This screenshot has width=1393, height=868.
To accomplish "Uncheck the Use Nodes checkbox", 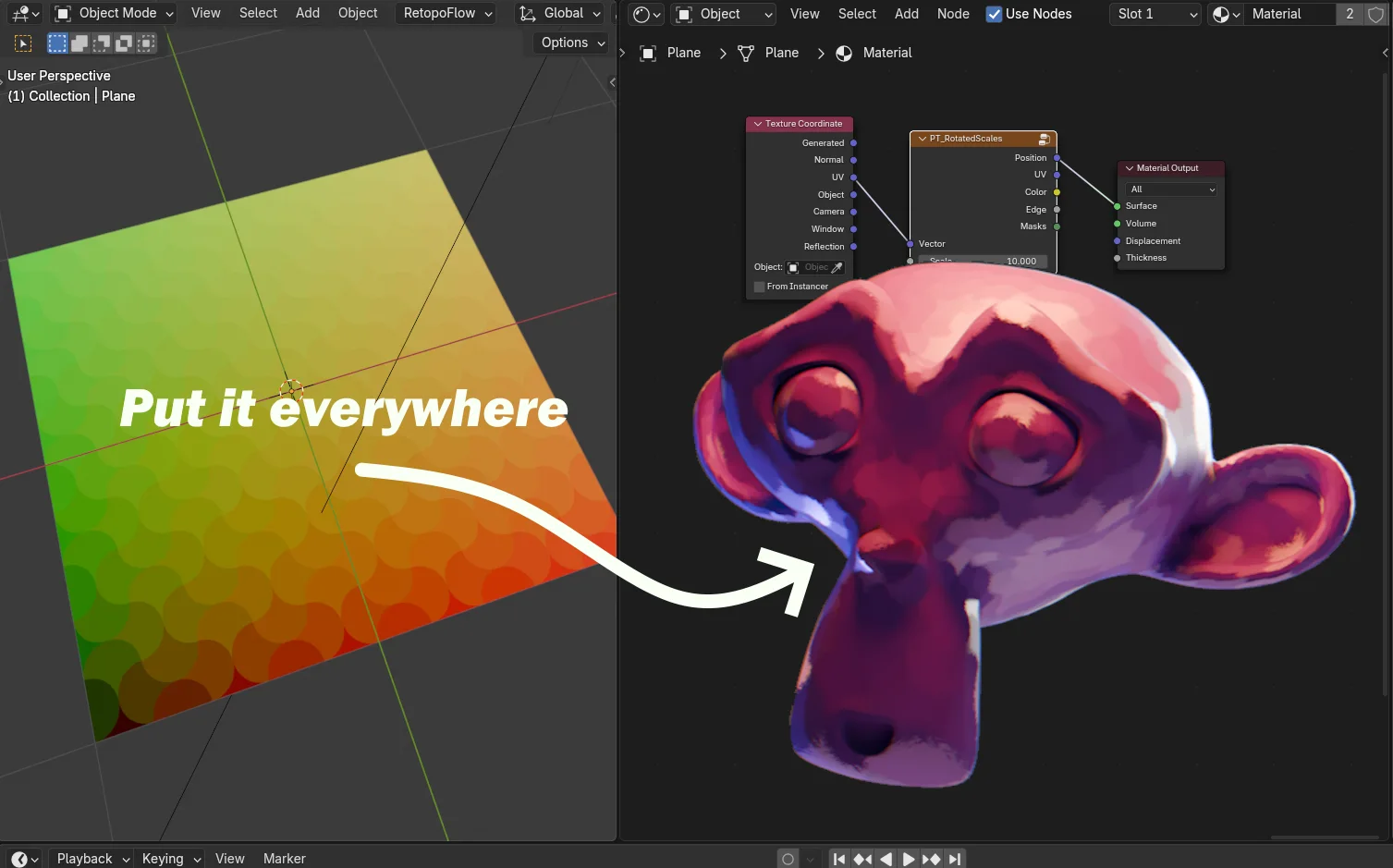I will tap(994, 14).
